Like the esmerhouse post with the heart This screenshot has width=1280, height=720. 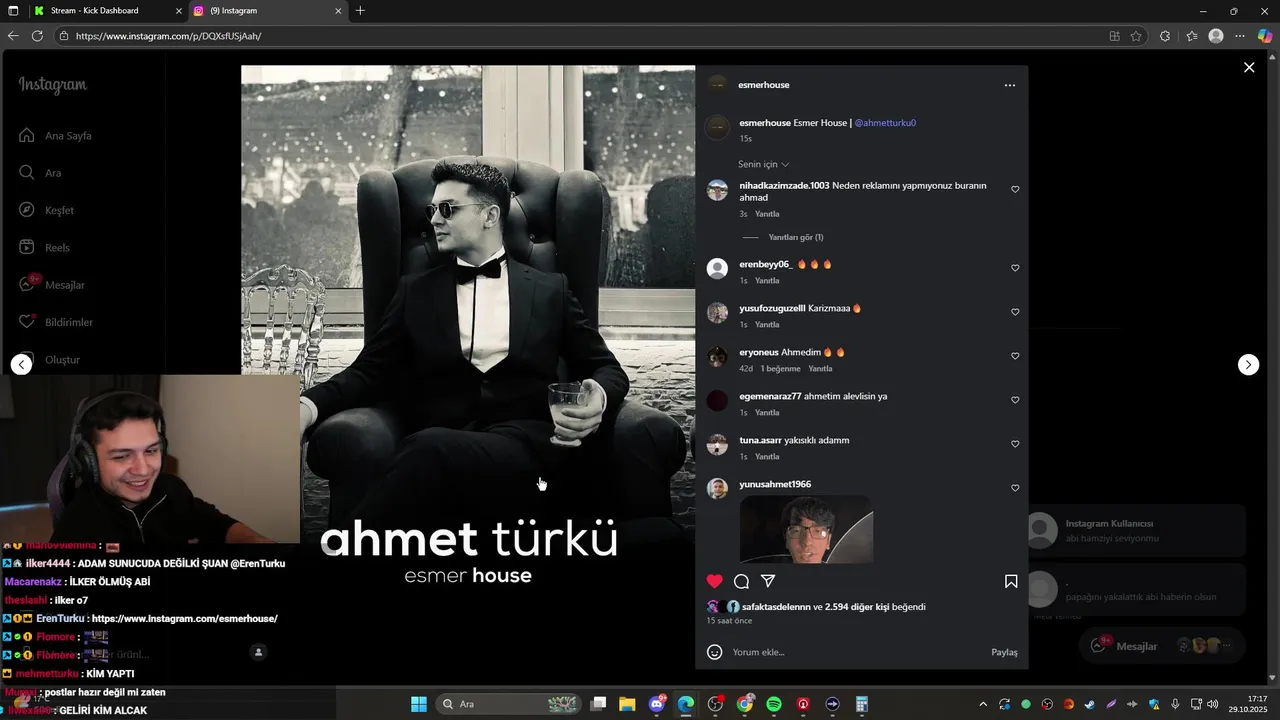(714, 581)
